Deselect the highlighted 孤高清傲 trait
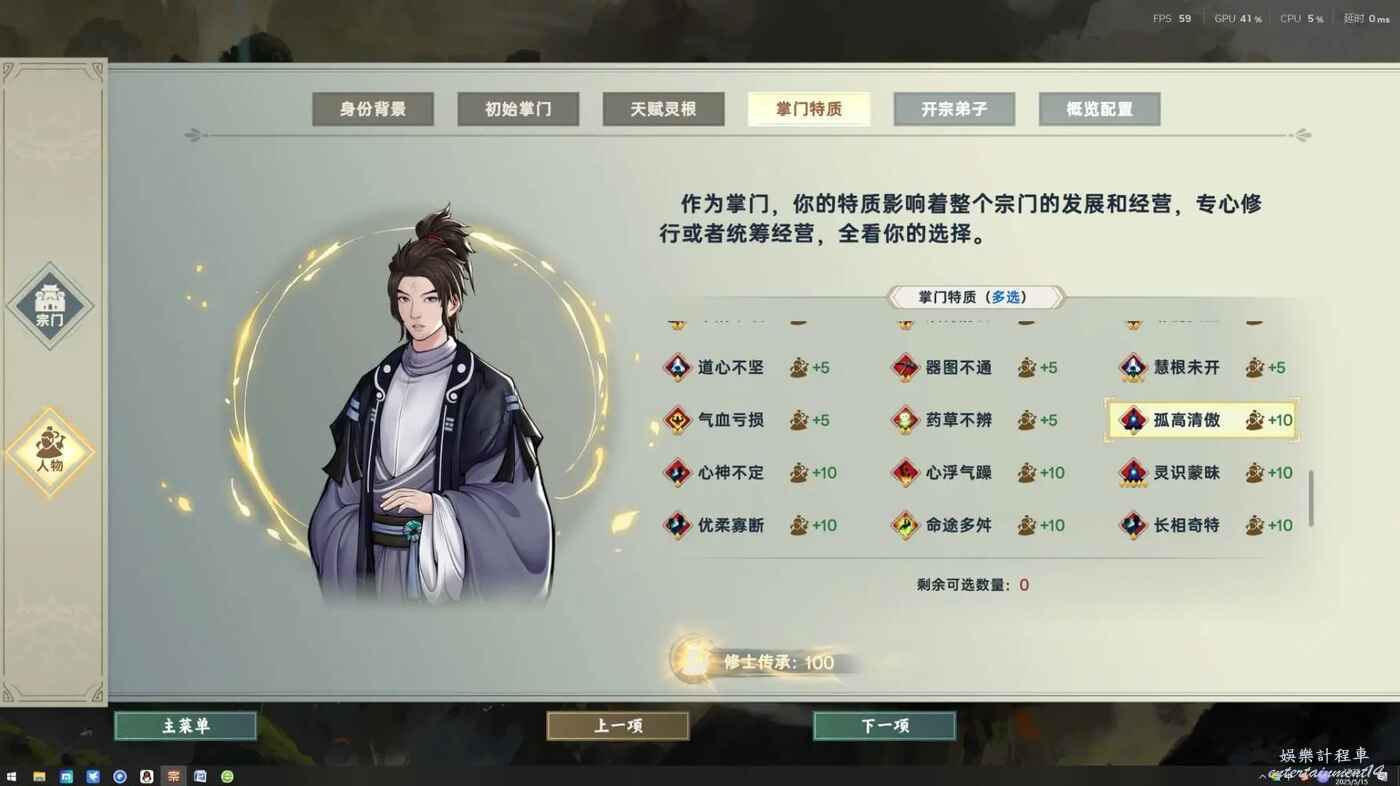The height and width of the screenshot is (786, 1400). pyautogui.click(x=1202, y=420)
